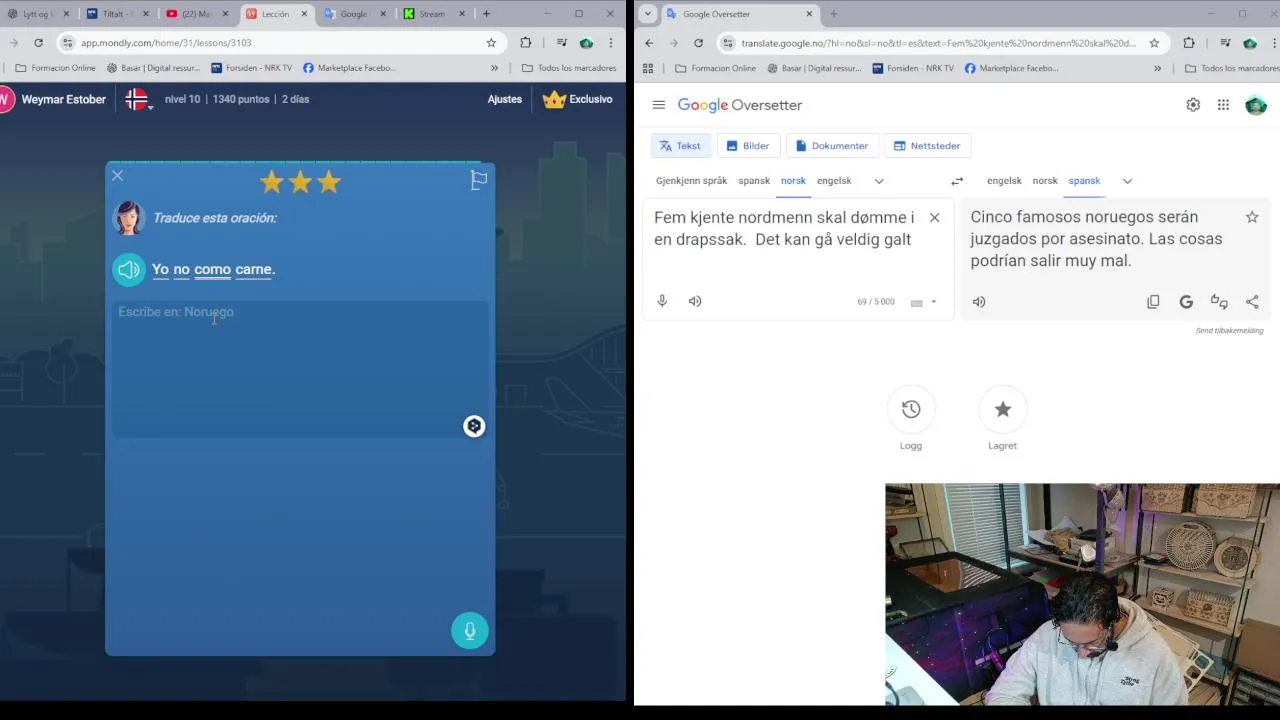Choose 'engelsk' as target language
The width and height of the screenshot is (1280, 720).
[x=1004, y=181]
